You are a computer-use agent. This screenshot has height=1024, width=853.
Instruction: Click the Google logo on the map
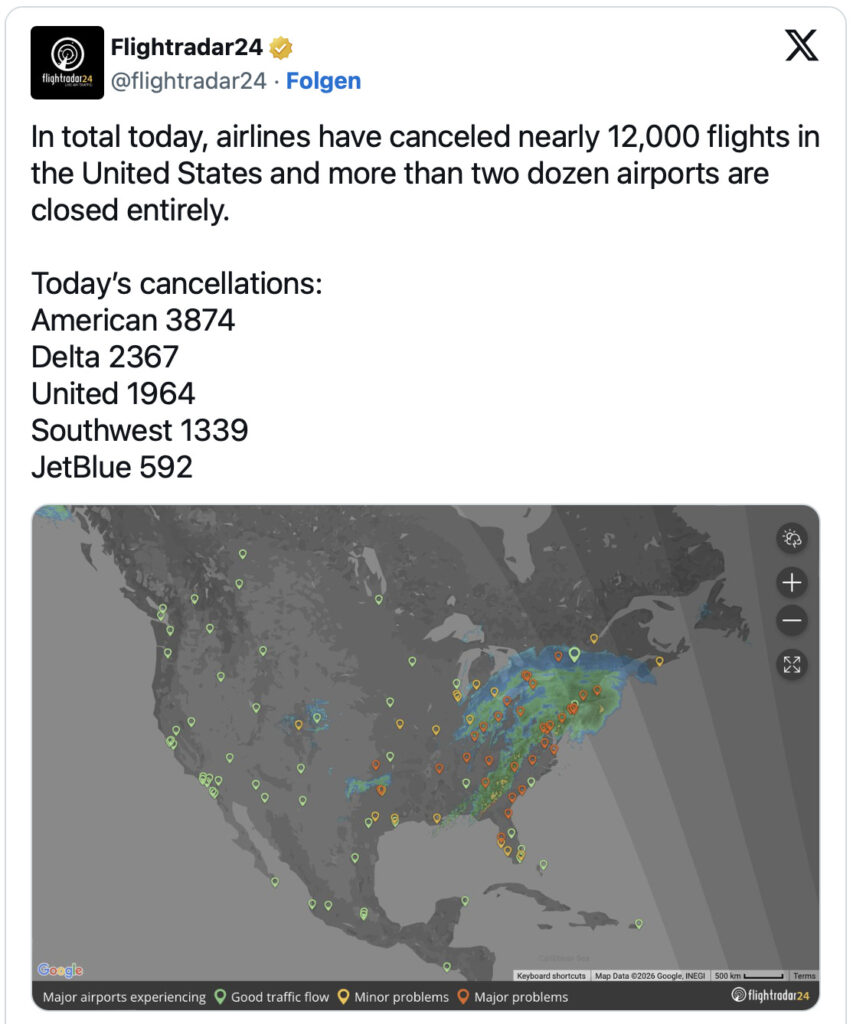[58, 968]
